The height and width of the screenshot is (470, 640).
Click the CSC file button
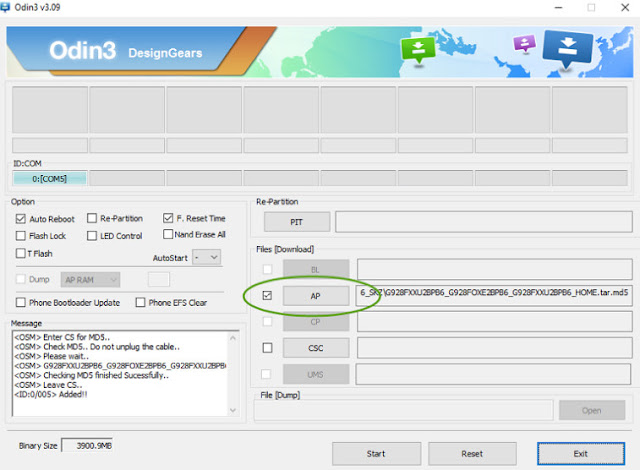point(316,348)
